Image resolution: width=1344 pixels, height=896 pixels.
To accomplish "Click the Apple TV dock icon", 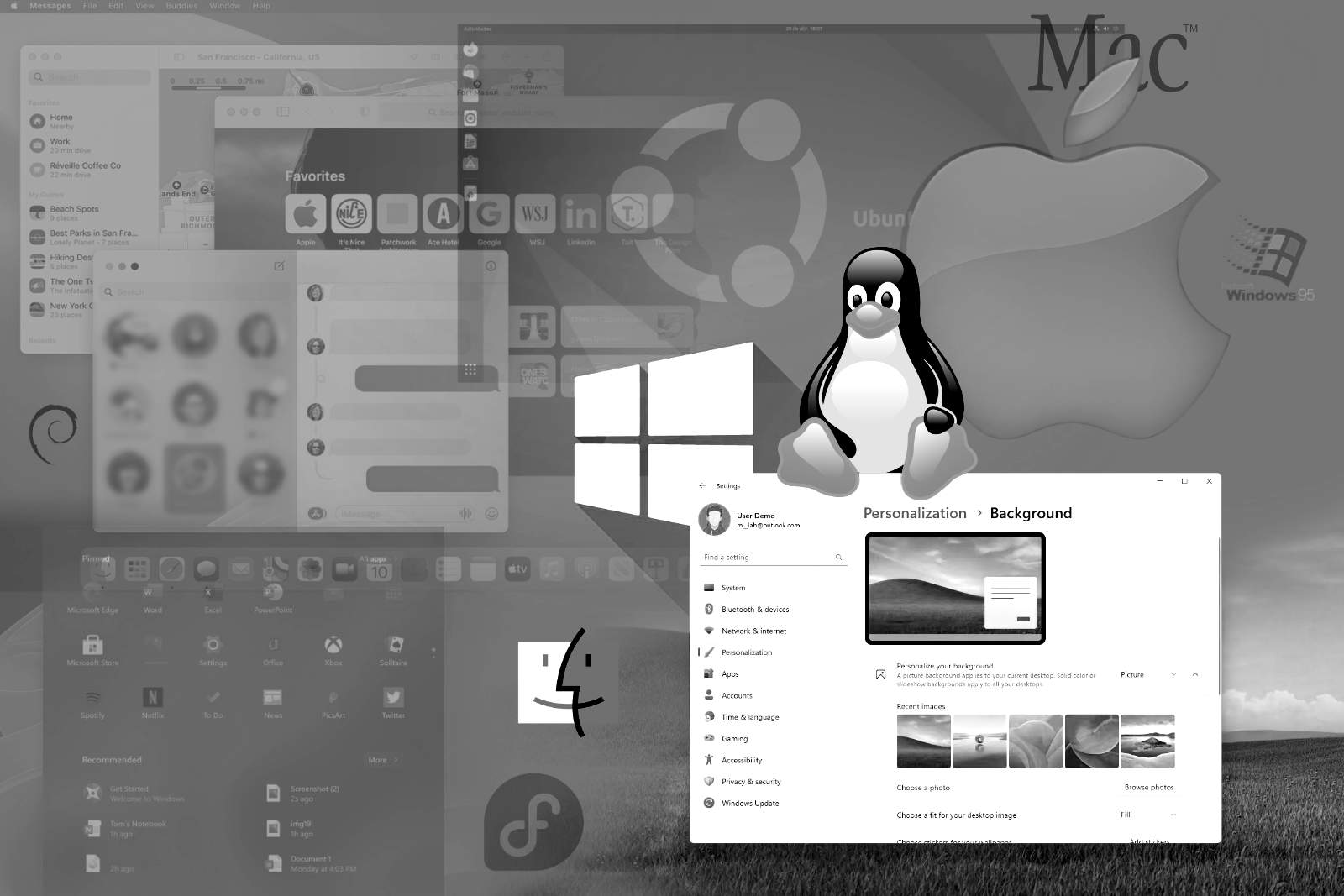I will pyautogui.click(x=517, y=569).
